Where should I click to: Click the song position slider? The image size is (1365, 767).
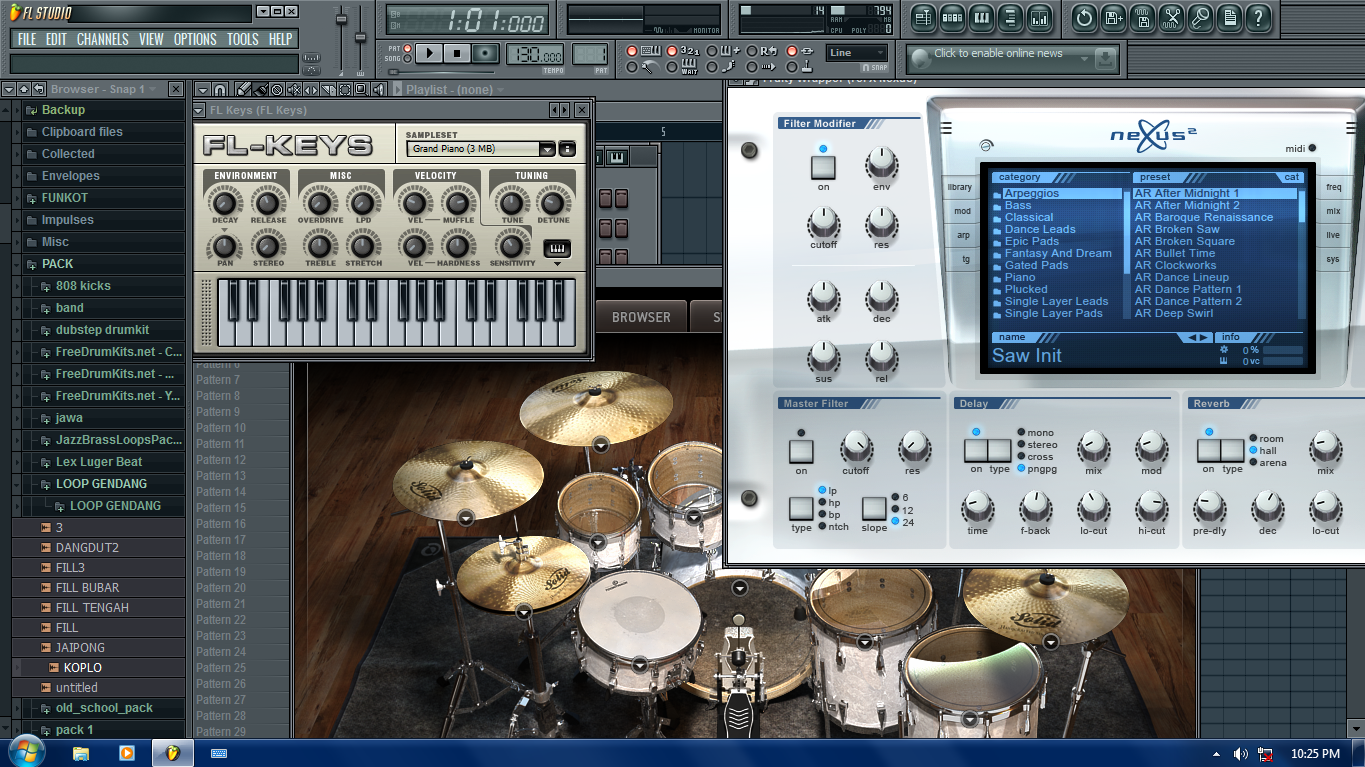point(440,72)
